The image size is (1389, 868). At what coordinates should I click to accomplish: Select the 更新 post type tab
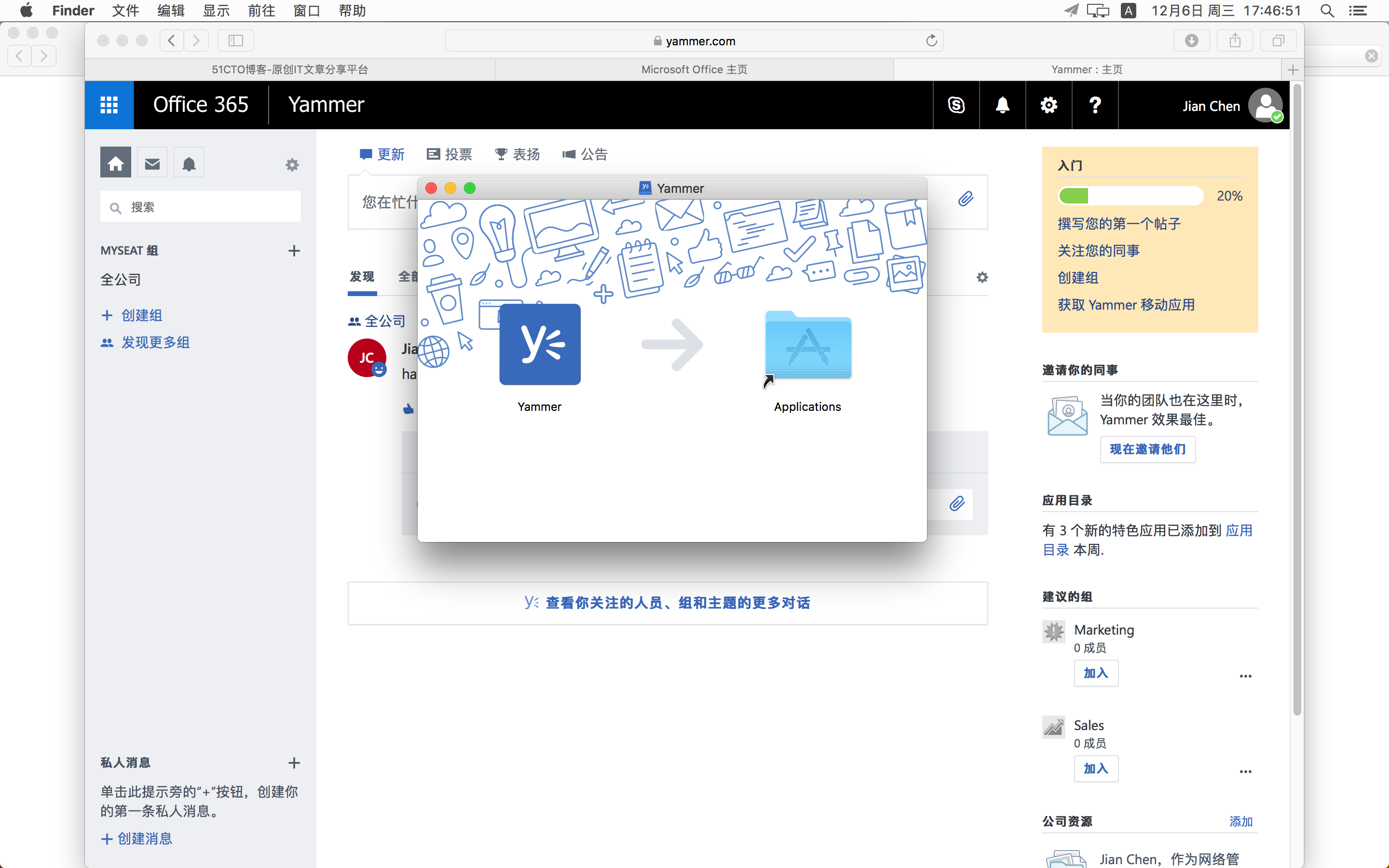click(x=381, y=154)
